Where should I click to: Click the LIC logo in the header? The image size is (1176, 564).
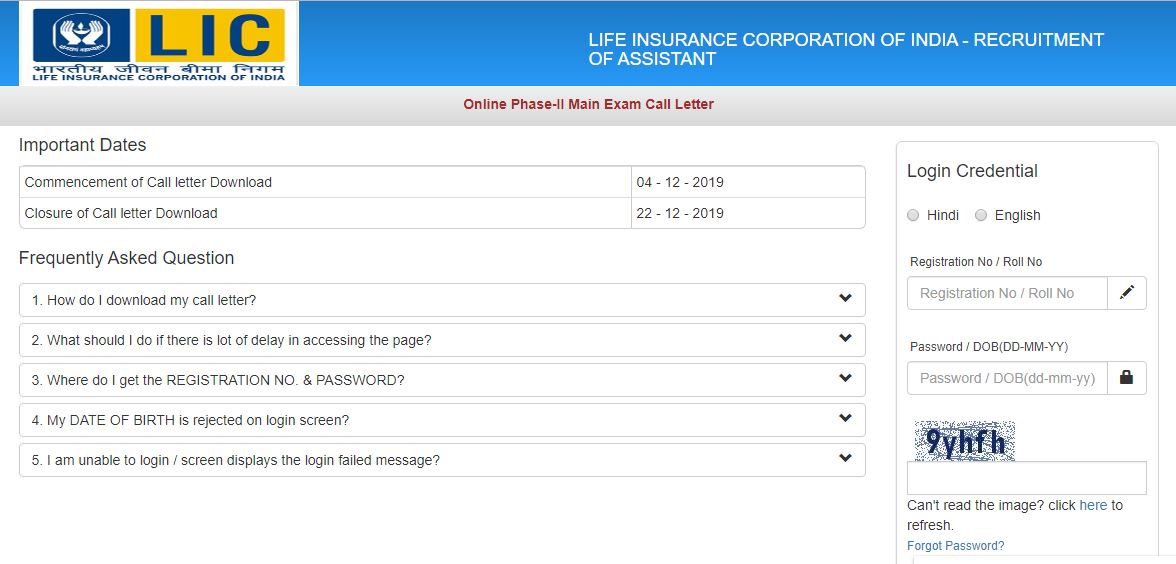coord(158,44)
